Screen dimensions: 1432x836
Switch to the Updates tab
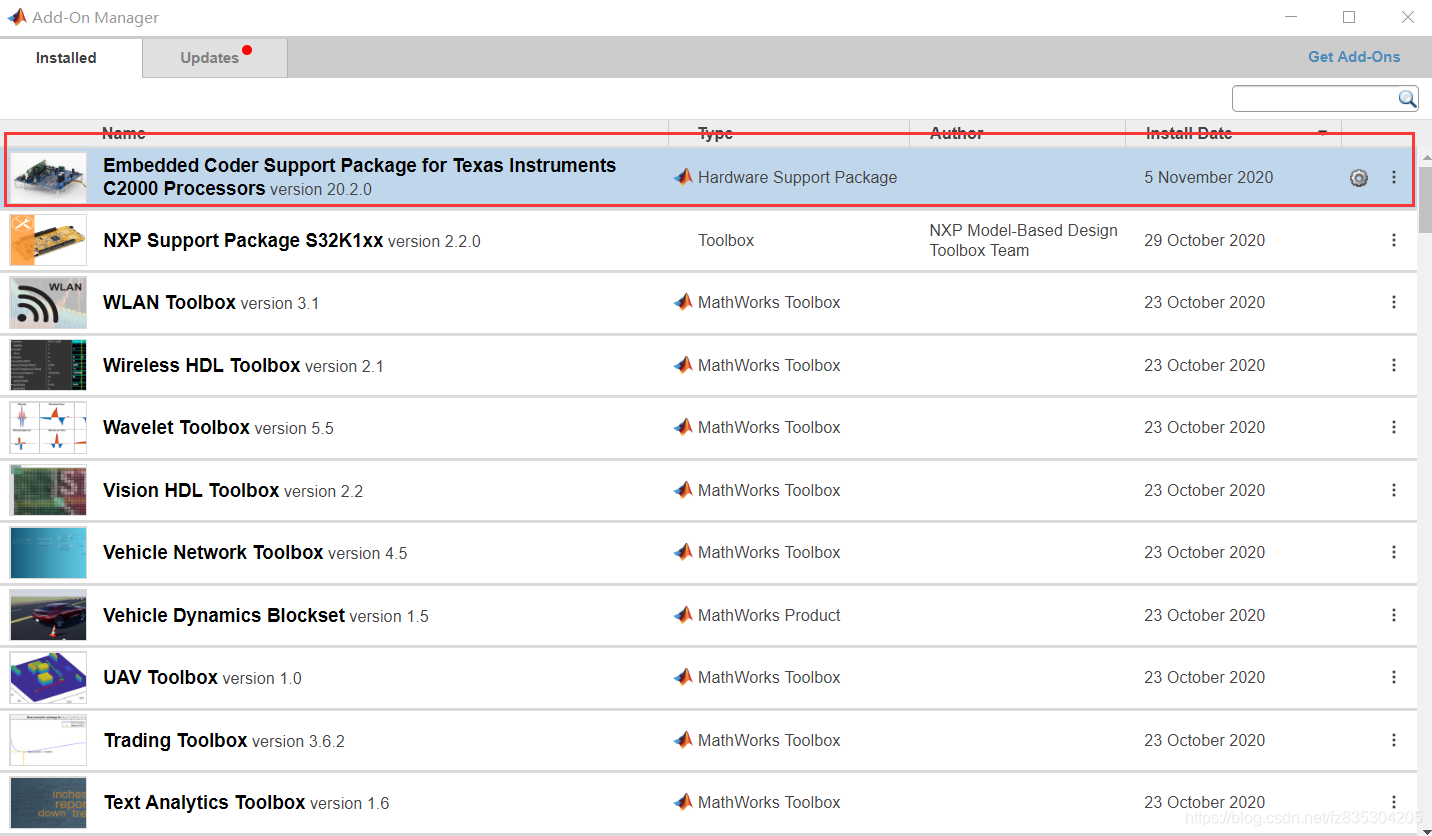[x=210, y=58]
